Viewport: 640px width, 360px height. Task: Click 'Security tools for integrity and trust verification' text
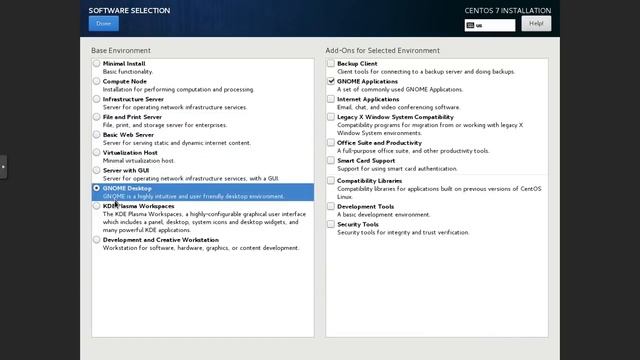403,233
